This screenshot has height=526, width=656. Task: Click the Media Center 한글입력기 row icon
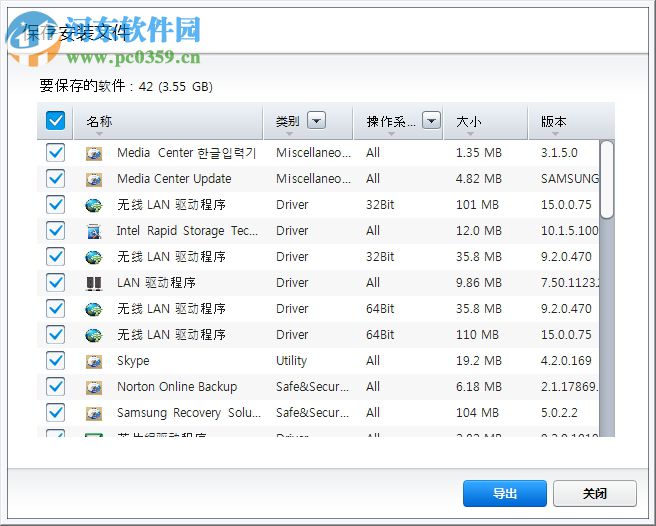94,154
